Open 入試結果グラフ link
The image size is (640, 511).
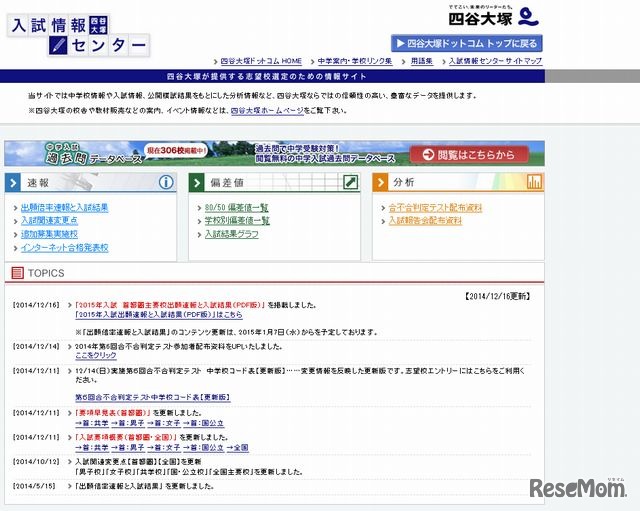[x=231, y=234]
